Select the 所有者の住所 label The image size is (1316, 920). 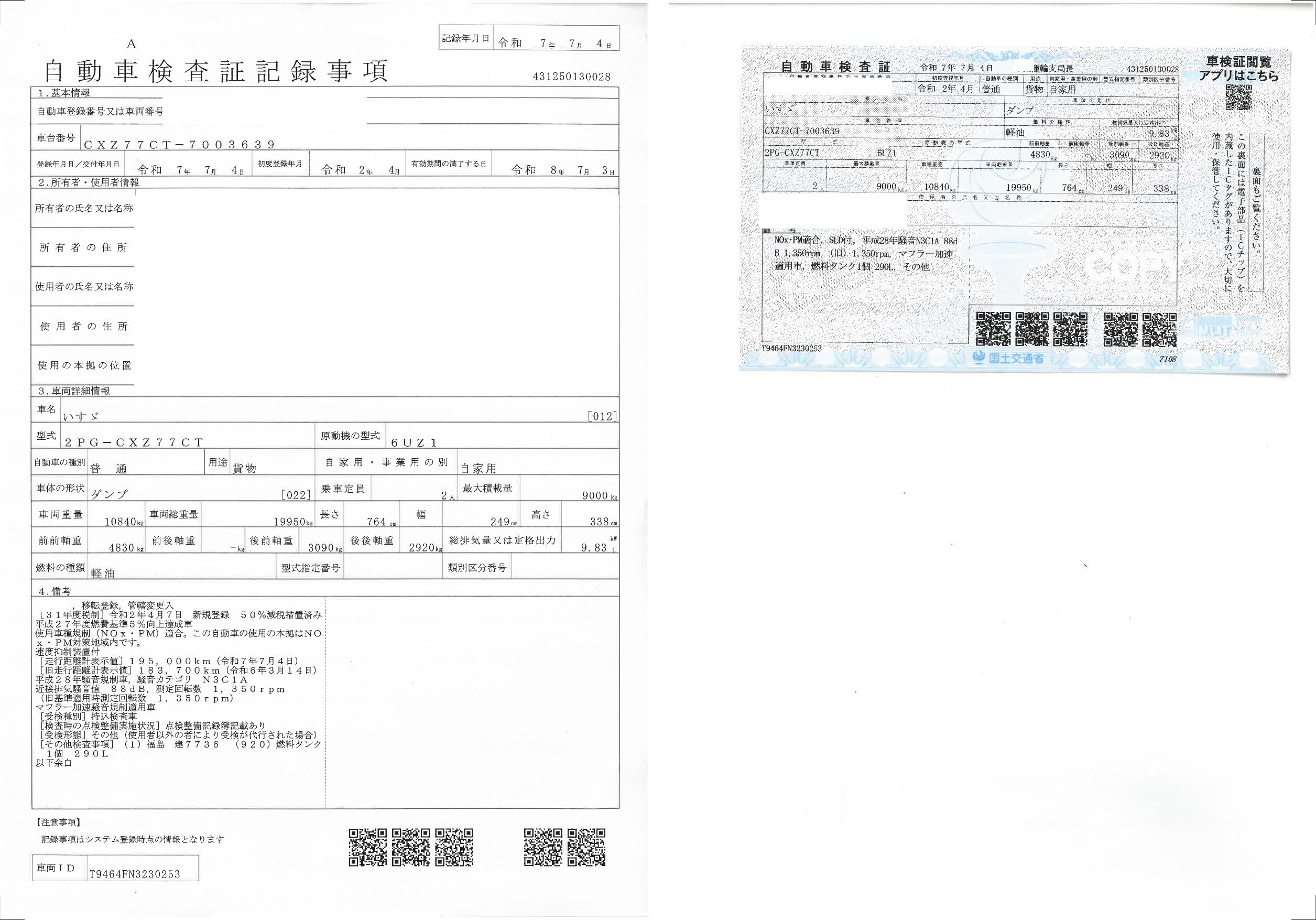tap(84, 247)
